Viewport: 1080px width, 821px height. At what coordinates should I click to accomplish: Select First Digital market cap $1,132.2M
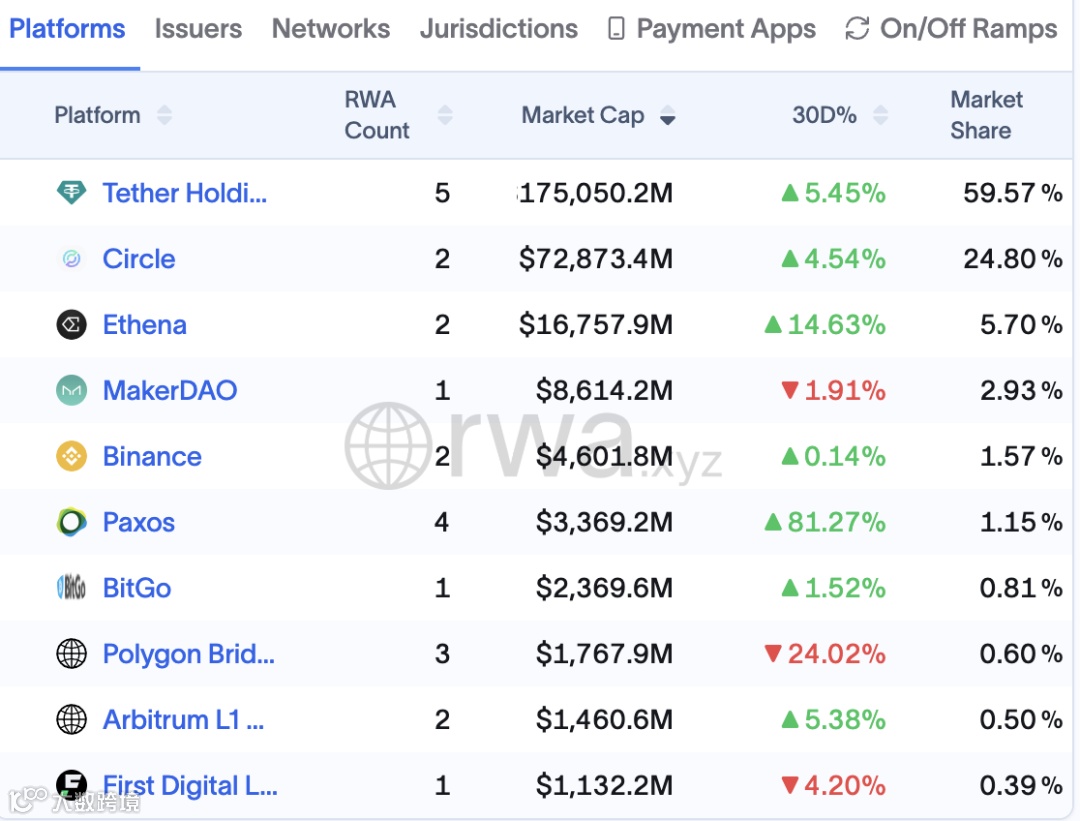[x=604, y=785]
